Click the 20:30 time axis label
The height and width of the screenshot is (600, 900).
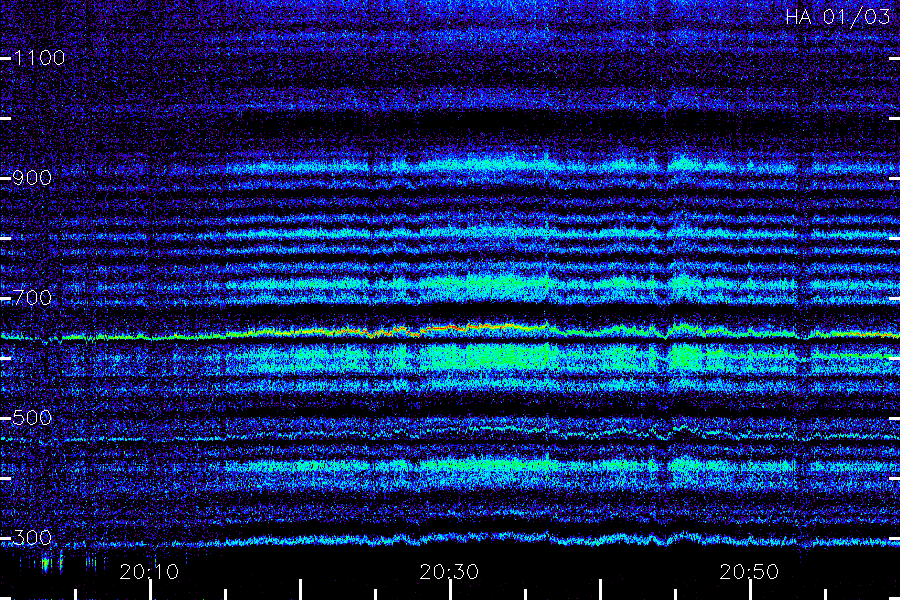(x=449, y=572)
